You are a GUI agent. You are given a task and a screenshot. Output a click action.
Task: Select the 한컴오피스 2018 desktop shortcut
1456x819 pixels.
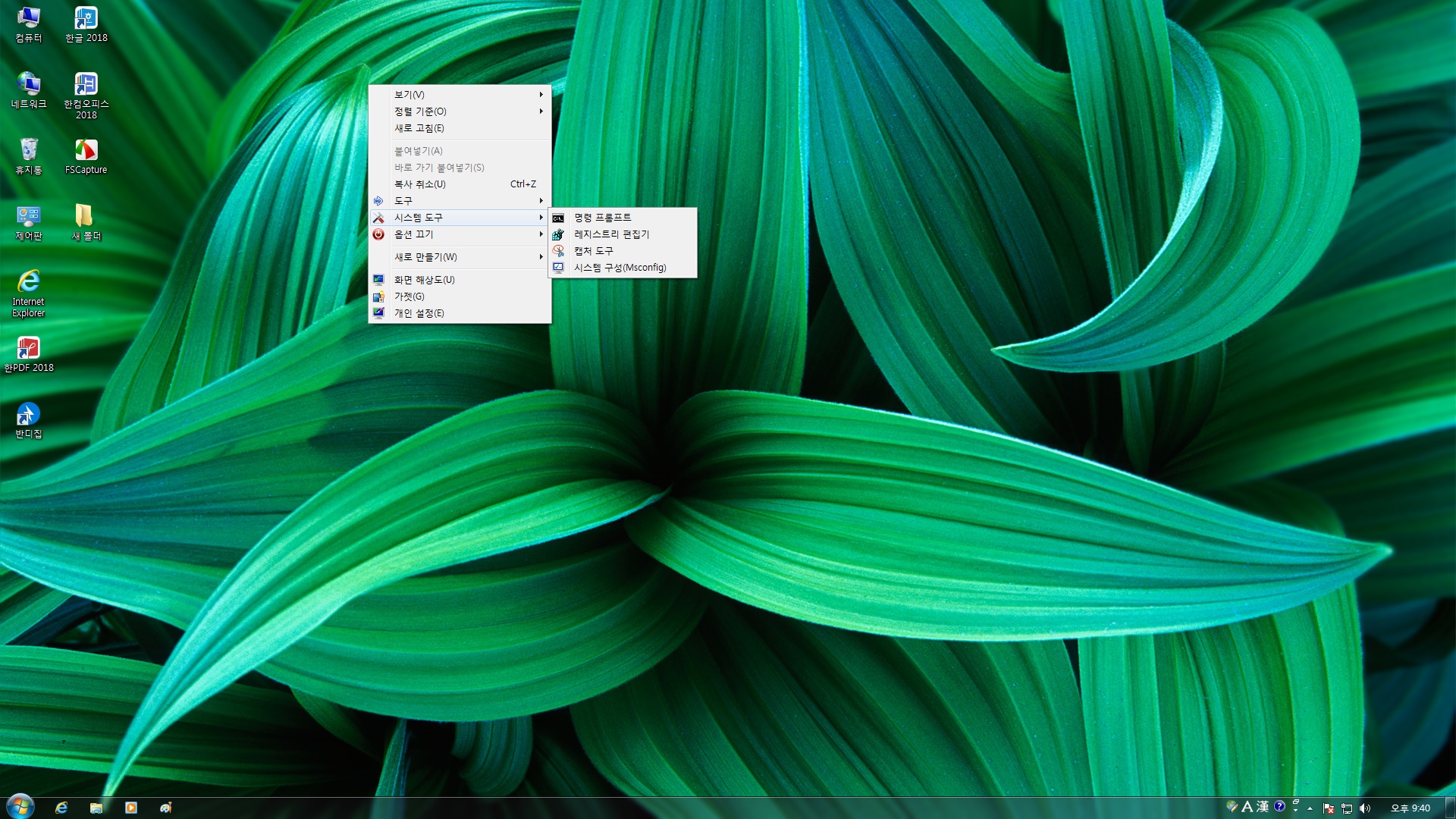tap(86, 96)
